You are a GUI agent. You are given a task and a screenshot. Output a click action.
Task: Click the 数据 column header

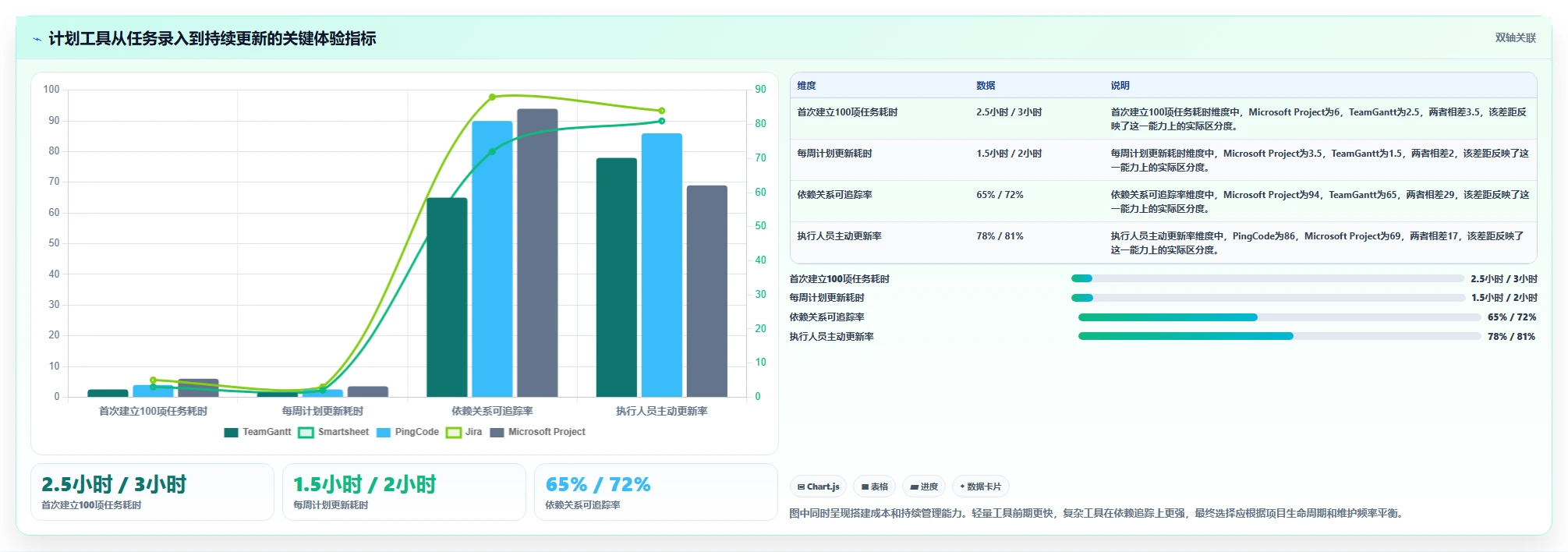(986, 86)
